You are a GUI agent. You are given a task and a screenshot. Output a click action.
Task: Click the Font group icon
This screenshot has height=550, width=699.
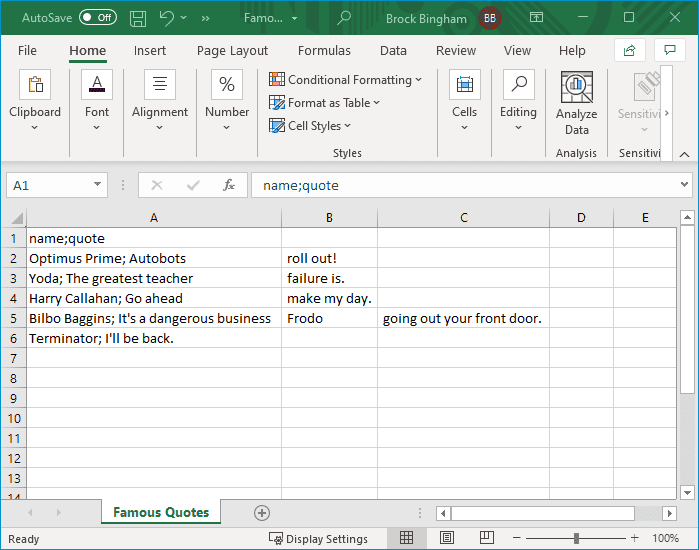97,84
